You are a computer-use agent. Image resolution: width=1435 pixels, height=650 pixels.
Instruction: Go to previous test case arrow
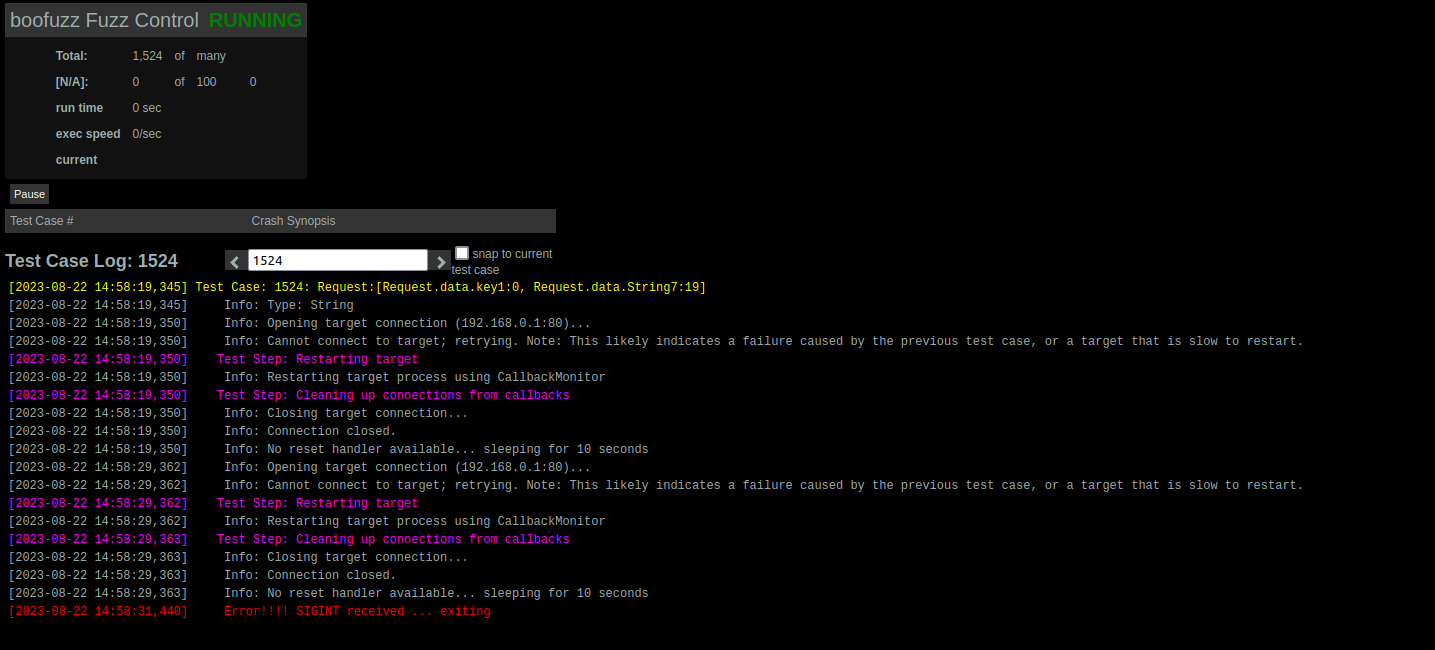[x=235, y=261]
